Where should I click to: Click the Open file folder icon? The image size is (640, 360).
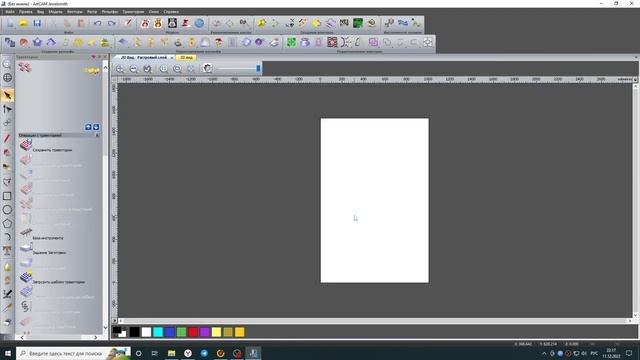coord(23,23)
